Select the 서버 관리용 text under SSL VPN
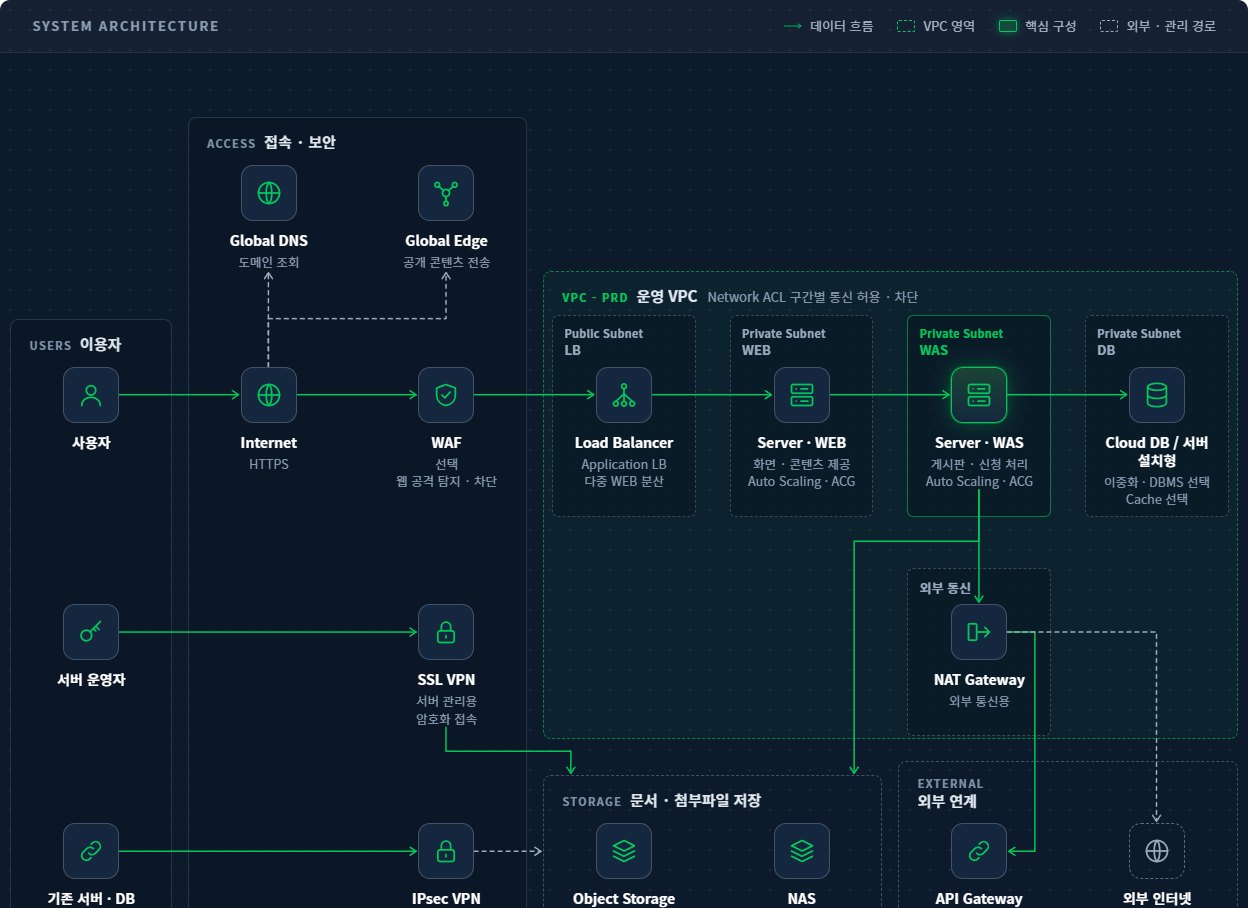Screen dimensions: 1248x908 point(446,702)
